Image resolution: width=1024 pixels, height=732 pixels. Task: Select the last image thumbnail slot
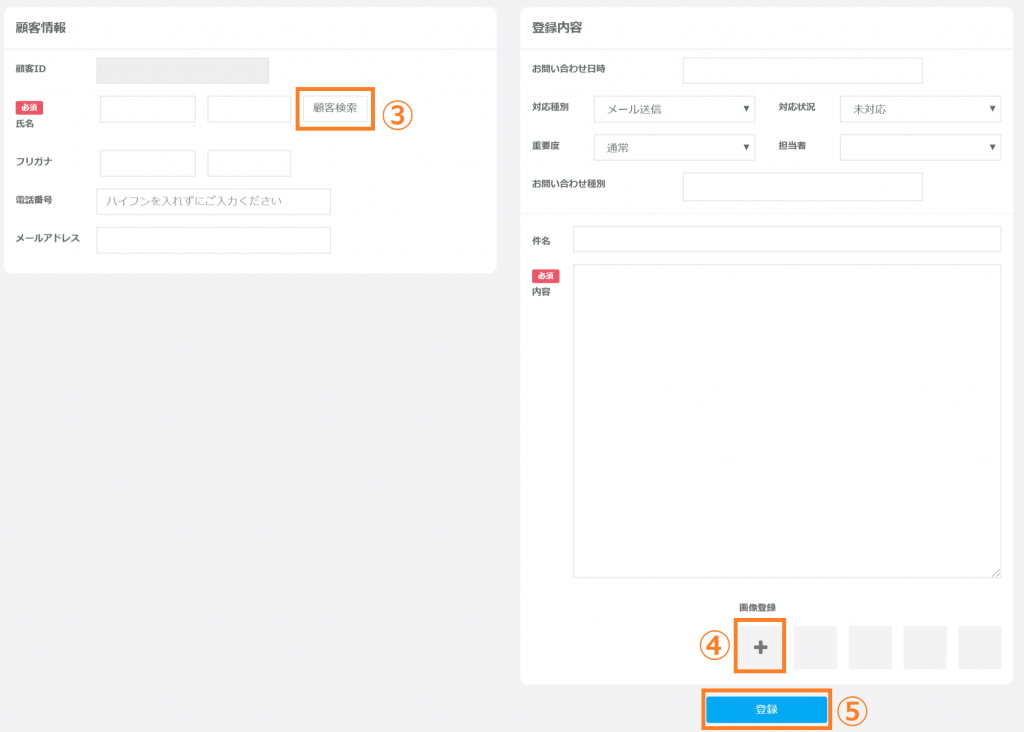point(979,648)
